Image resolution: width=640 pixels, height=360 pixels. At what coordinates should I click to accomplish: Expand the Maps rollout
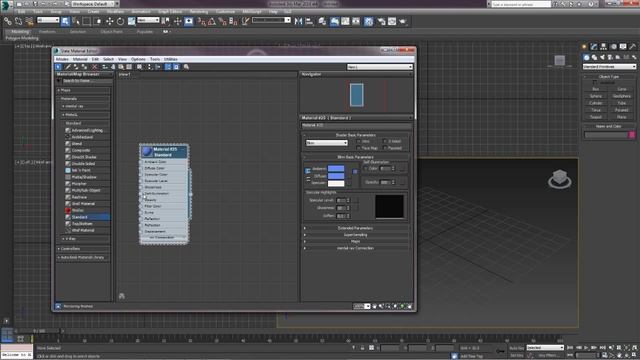click(x=356, y=241)
